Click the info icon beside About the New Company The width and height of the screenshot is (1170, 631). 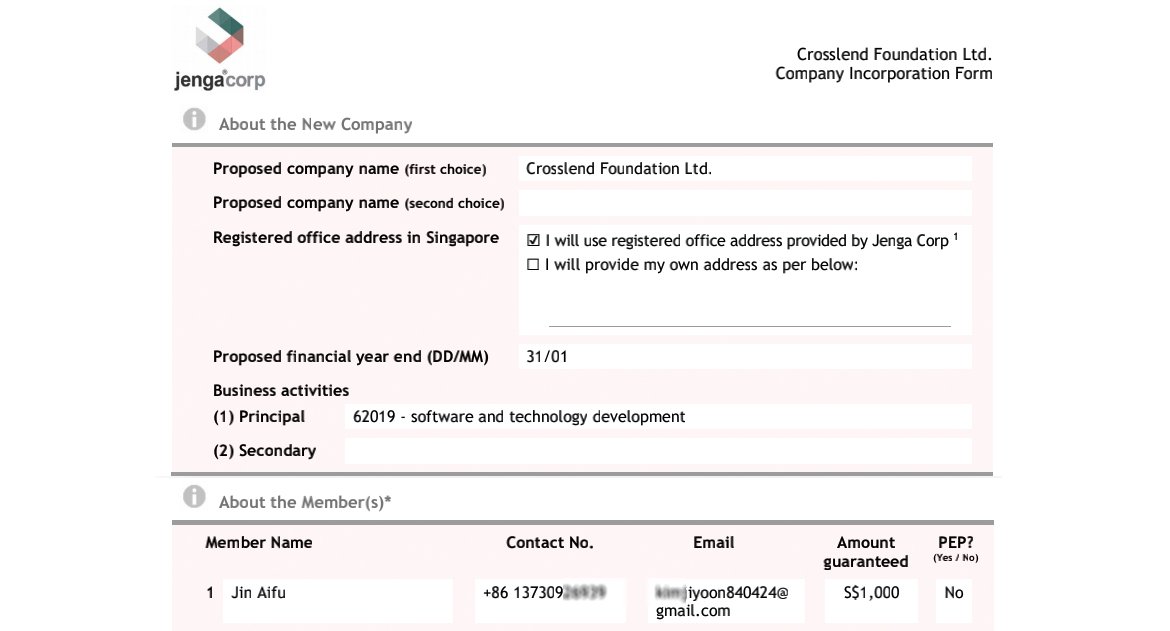pos(194,119)
